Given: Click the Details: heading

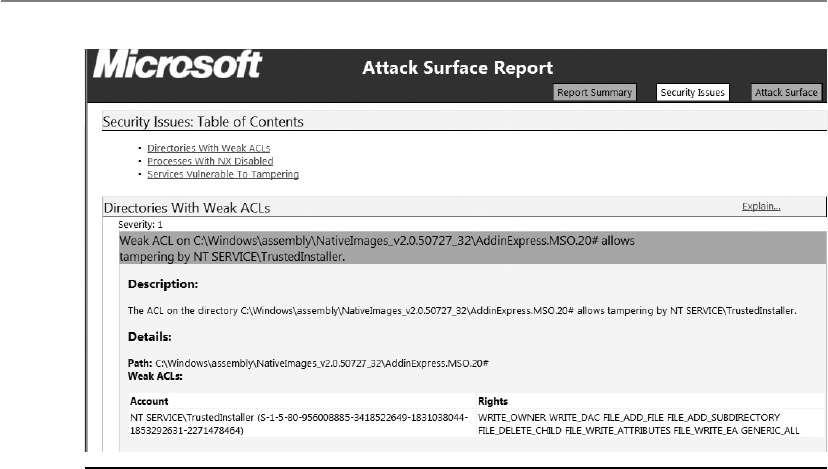Looking at the screenshot, I should [x=149, y=337].
